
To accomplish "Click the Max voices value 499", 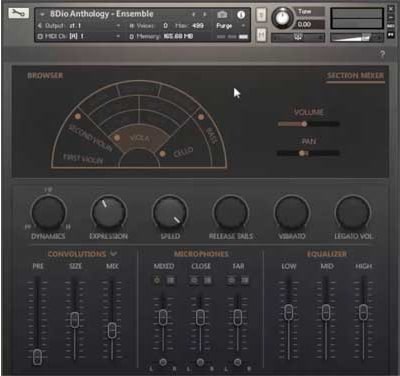I will (198, 26).
